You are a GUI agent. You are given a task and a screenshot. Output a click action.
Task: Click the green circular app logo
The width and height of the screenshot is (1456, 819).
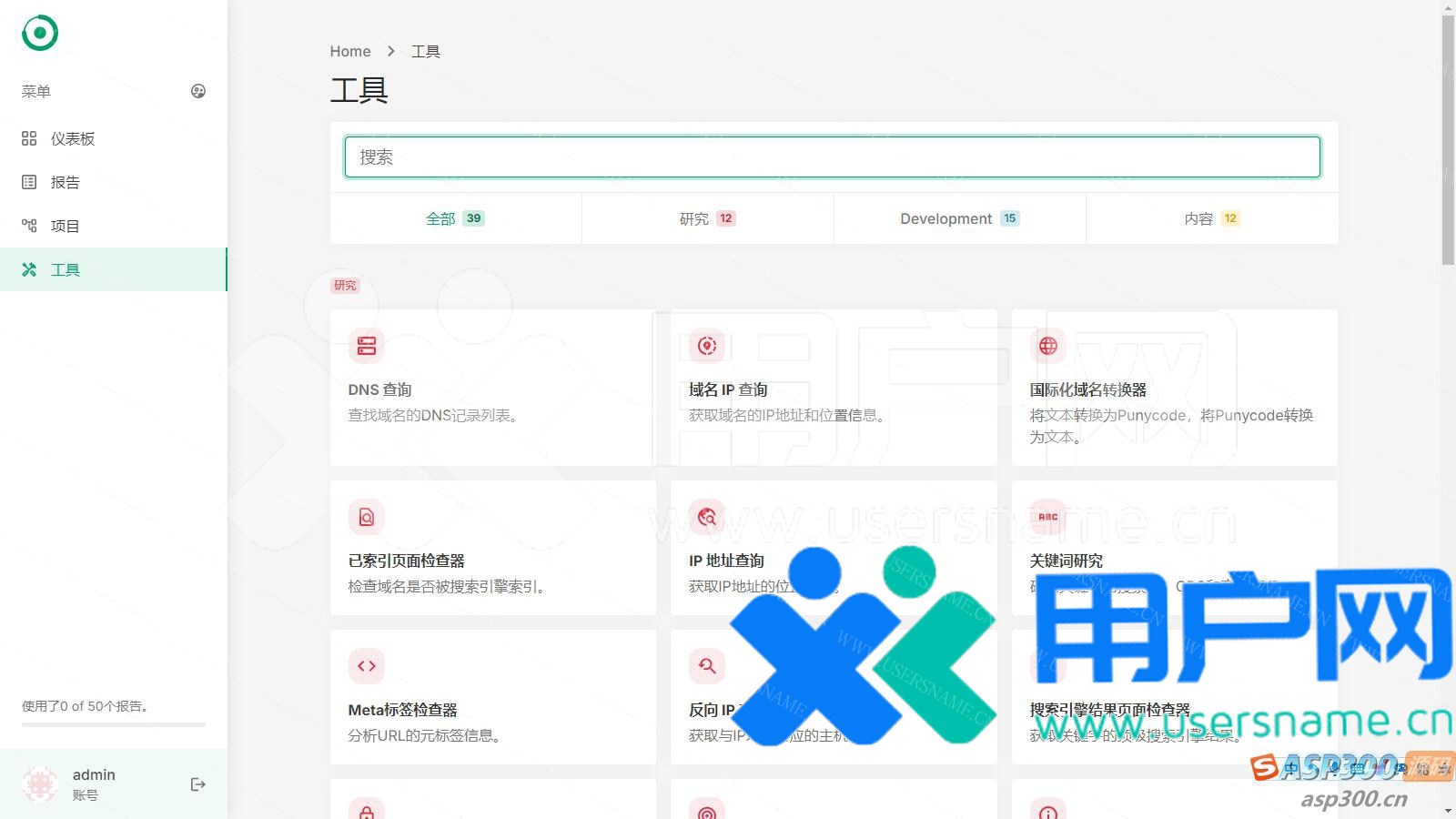40,33
